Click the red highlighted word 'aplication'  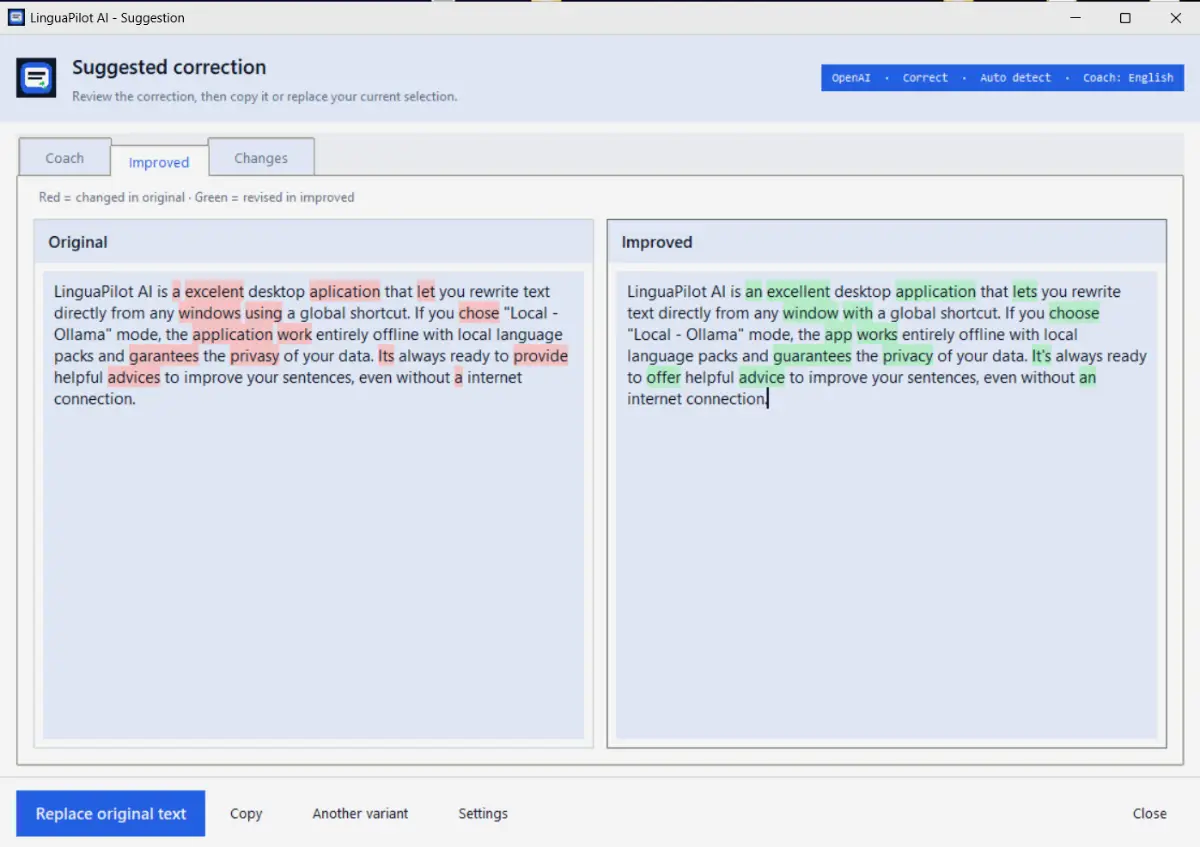click(345, 292)
